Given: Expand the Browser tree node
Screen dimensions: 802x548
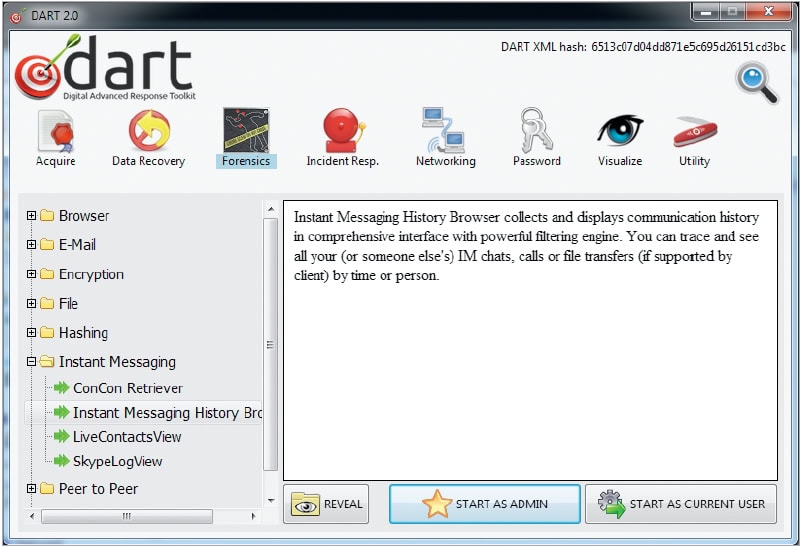Looking at the screenshot, I should click(31, 215).
